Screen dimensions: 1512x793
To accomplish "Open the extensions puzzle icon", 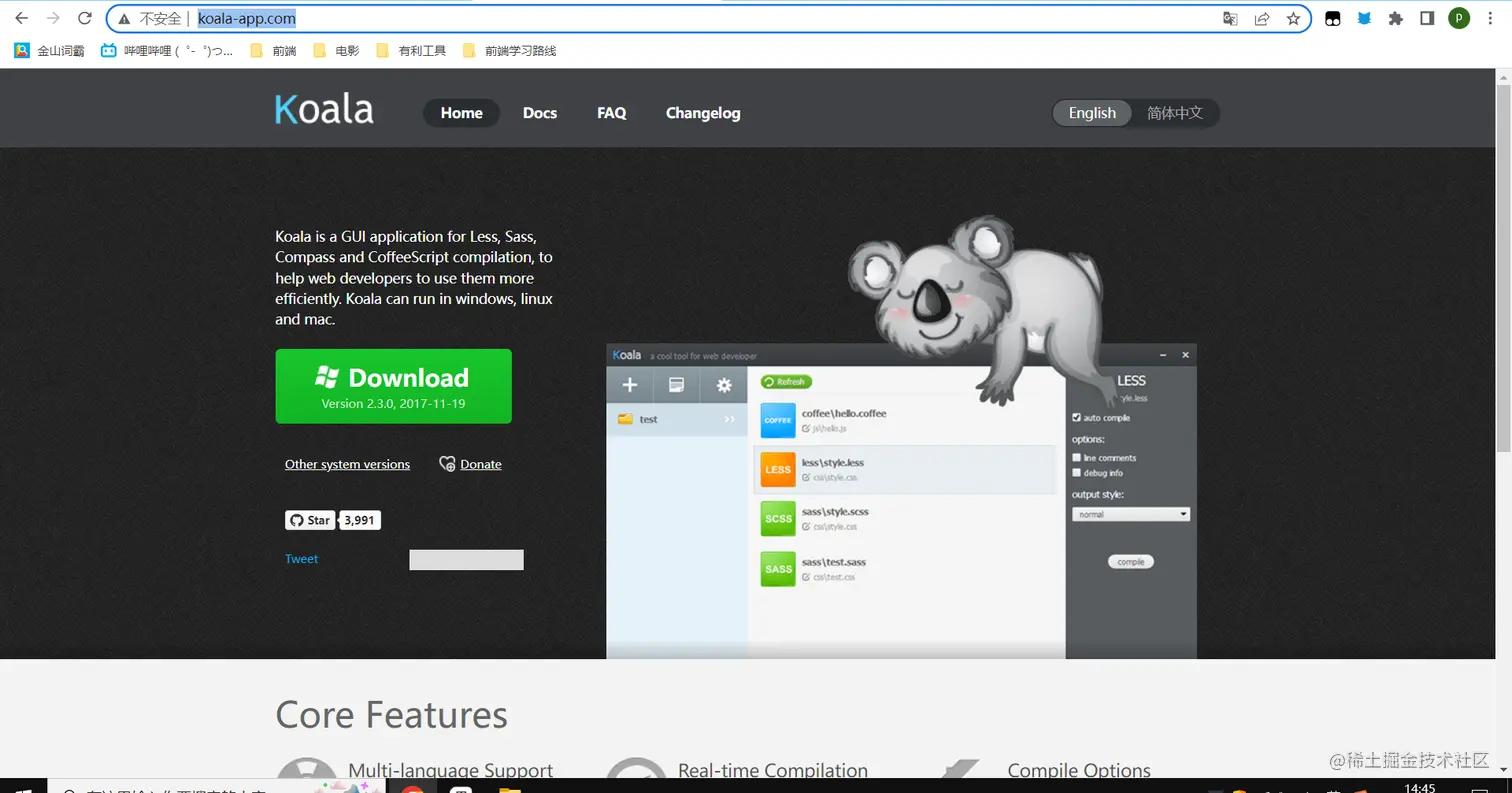I will (x=1396, y=18).
